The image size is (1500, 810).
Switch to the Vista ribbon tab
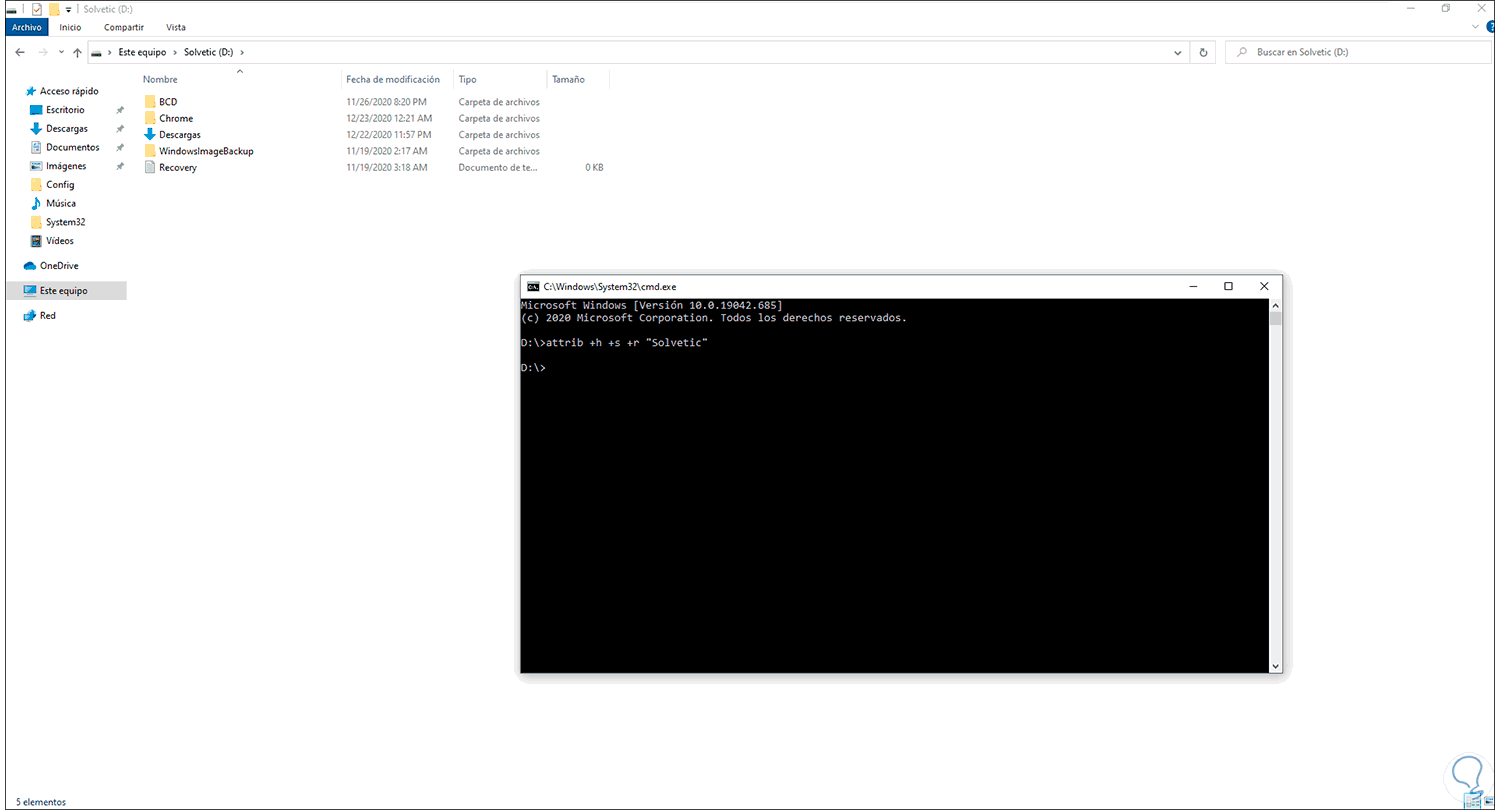point(175,27)
